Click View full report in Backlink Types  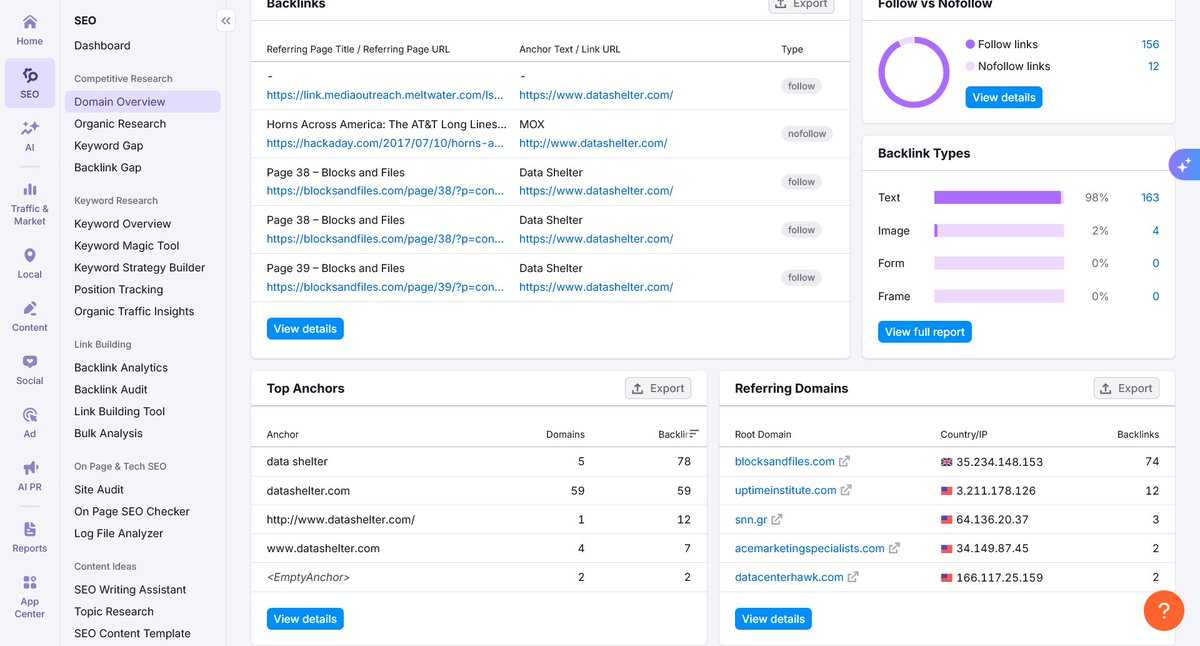coord(925,332)
